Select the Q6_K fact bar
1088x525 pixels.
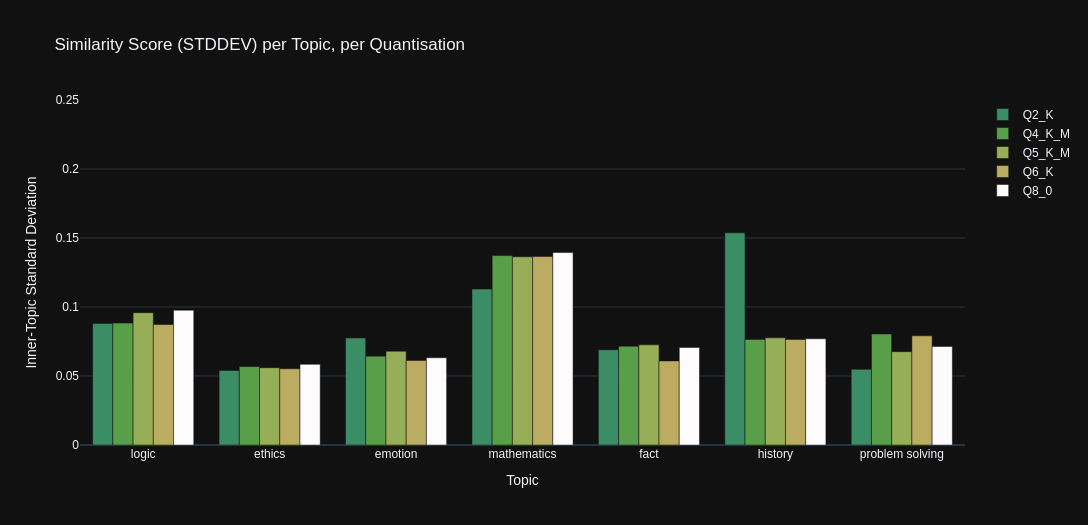(669, 403)
